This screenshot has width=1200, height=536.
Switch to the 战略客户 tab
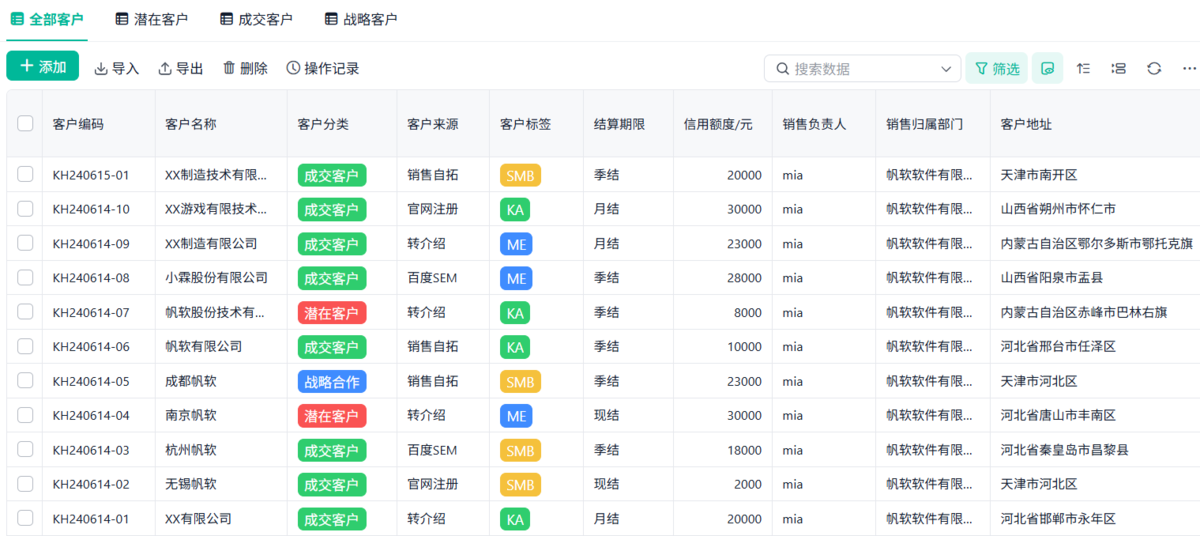click(361, 19)
